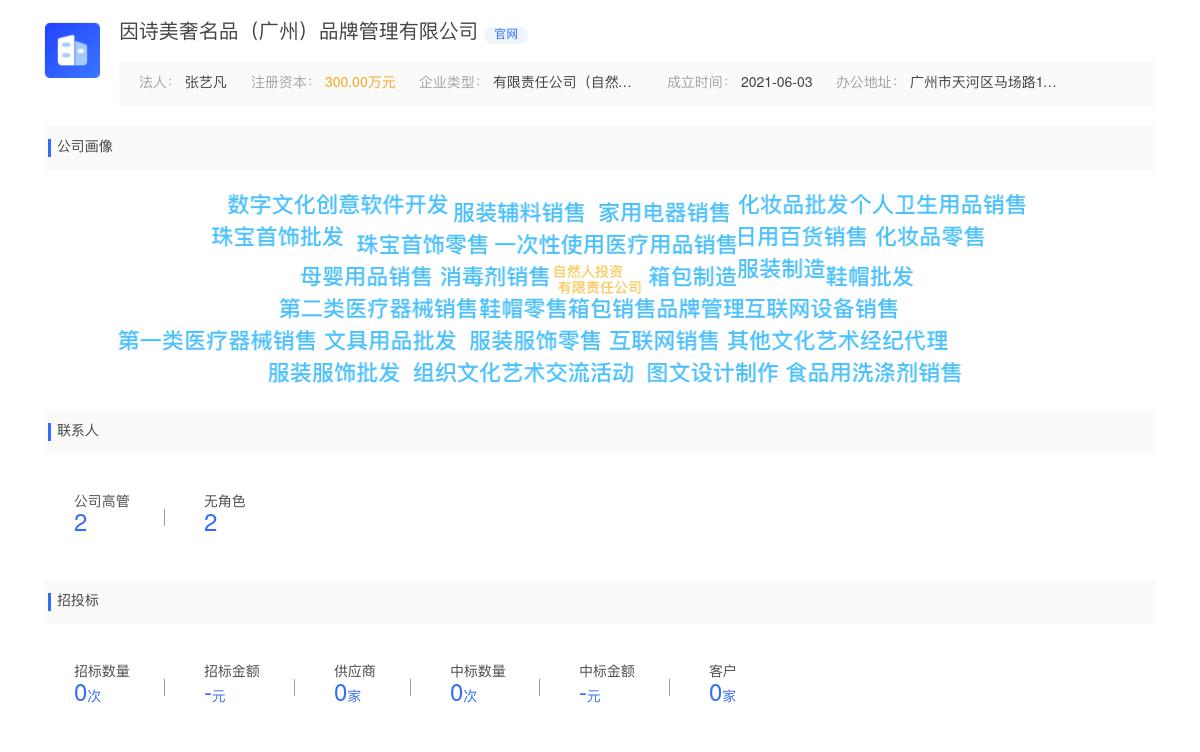Select tag 第一类医疗器械销售
1200x752 pixels.
point(217,341)
